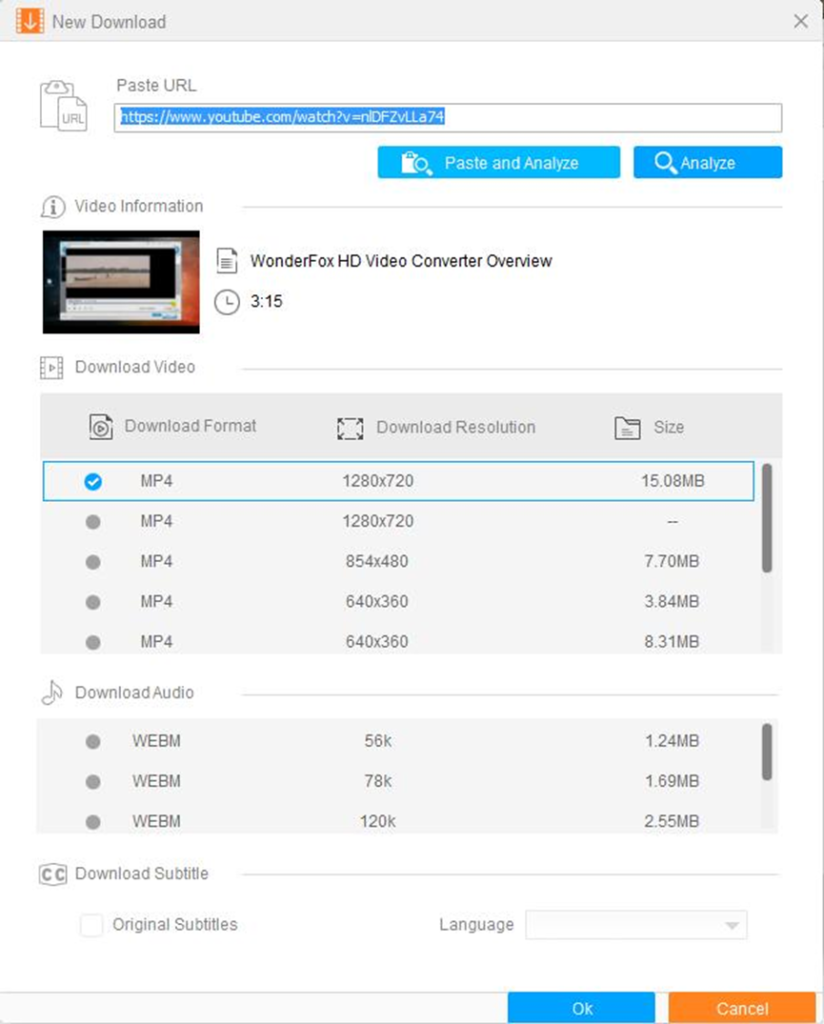Click the 3.84MB size value
Image resolution: width=824 pixels, height=1024 pixels.
[672, 601]
